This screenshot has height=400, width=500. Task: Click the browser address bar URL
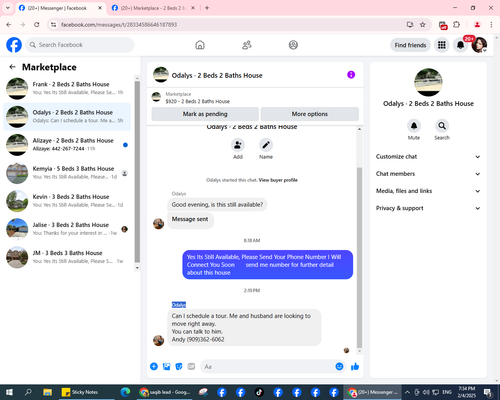click(x=119, y=25)
